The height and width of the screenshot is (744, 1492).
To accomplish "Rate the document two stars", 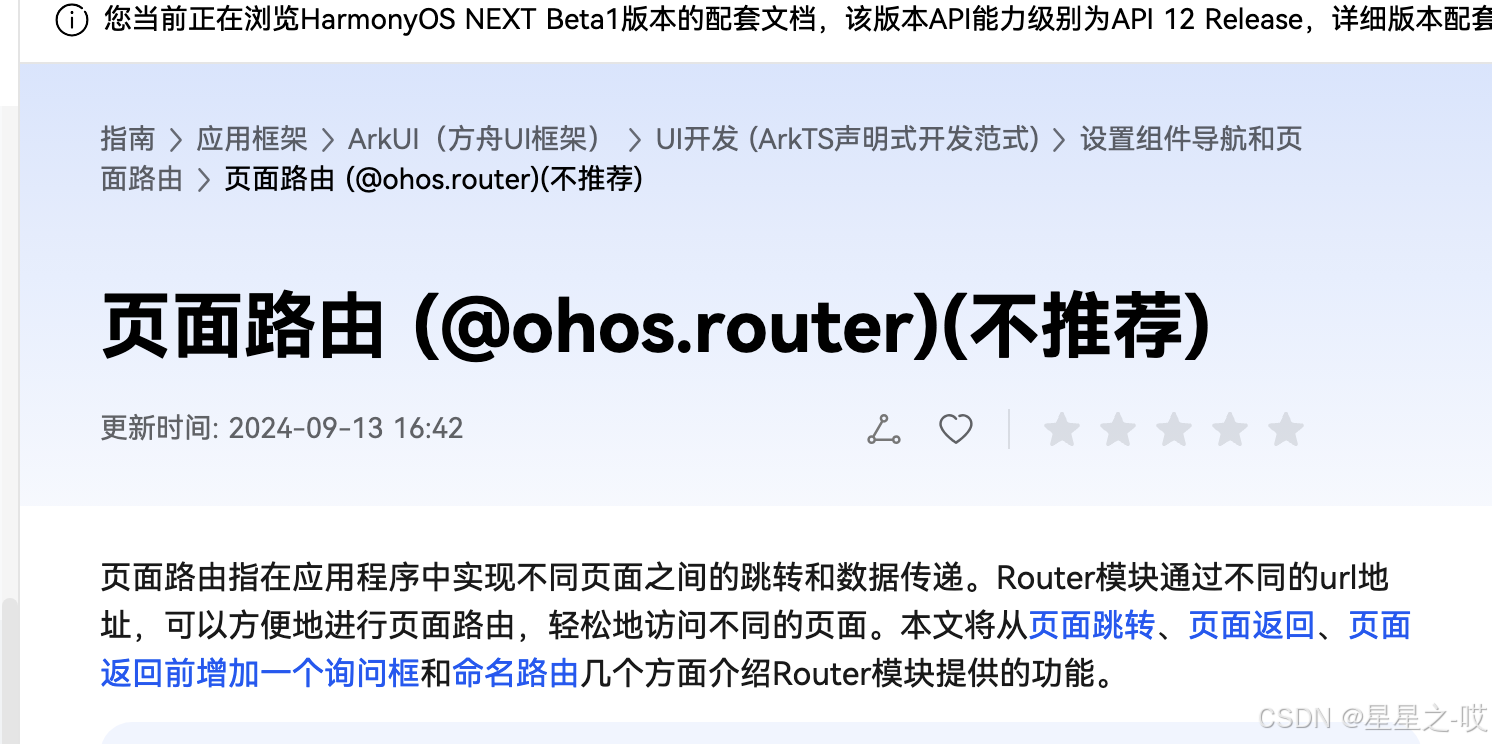I will (1118, 430).
